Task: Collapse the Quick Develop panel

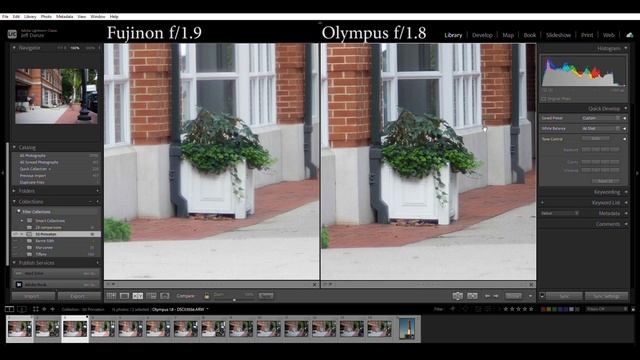Action: click(626, 109)
